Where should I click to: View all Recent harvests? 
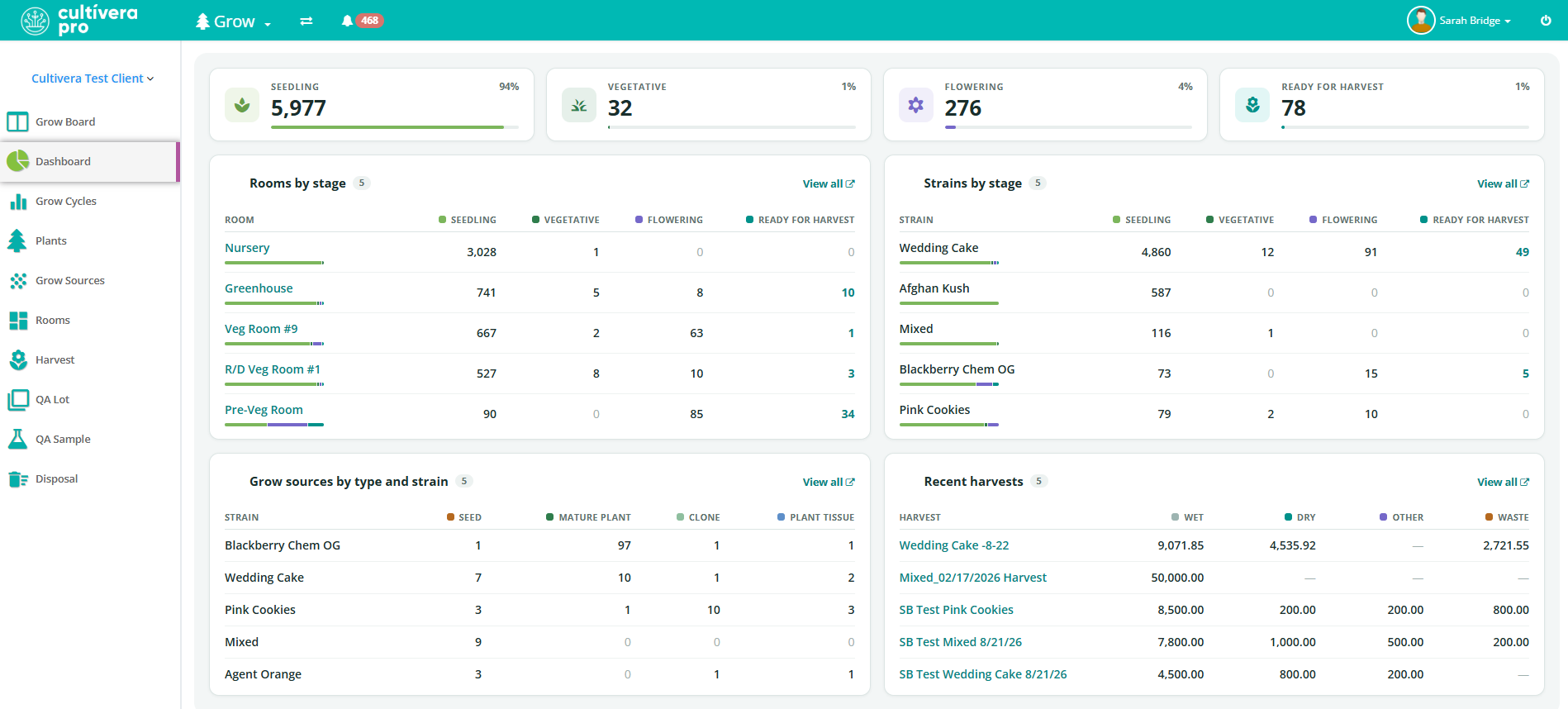(x=1503, y=482)
